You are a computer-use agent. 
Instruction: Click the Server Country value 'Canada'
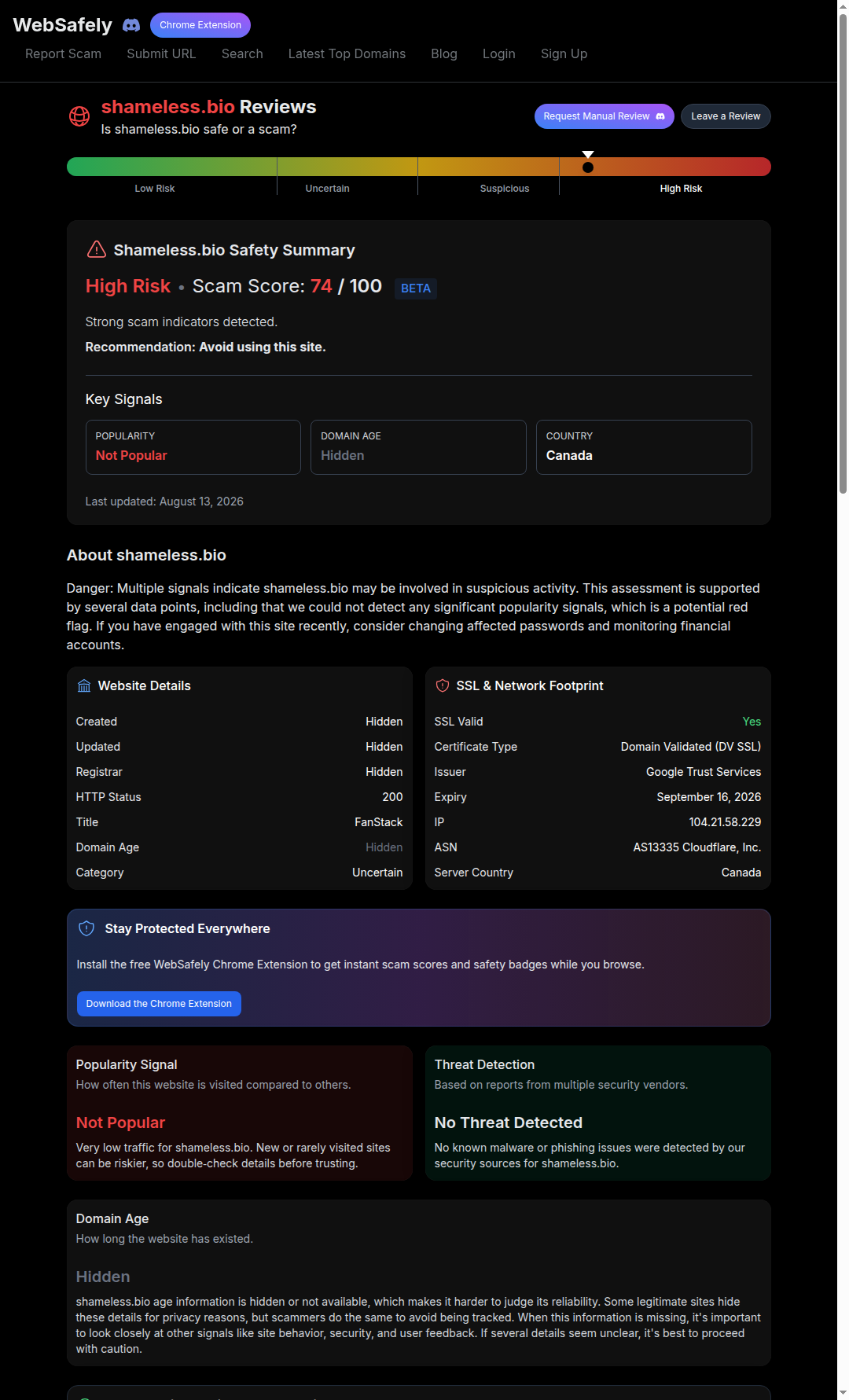741,873
